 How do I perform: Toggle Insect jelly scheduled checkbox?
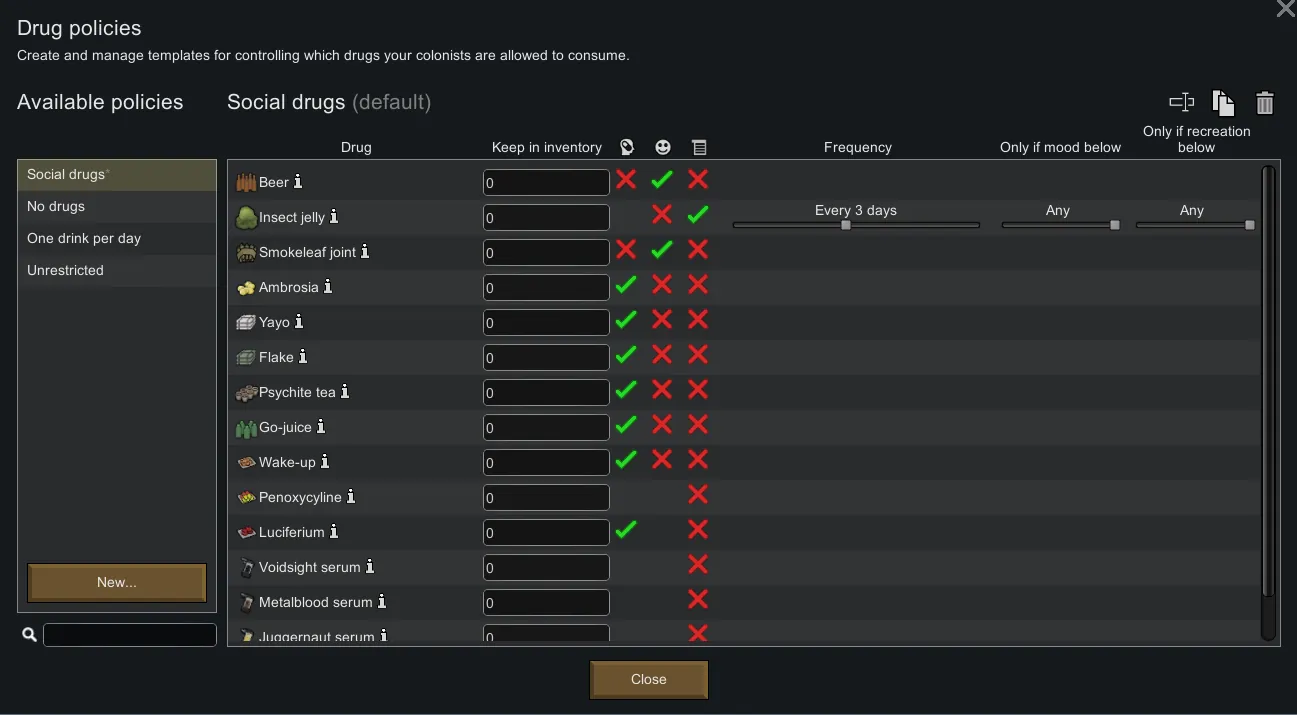click(x=698, y=214)
